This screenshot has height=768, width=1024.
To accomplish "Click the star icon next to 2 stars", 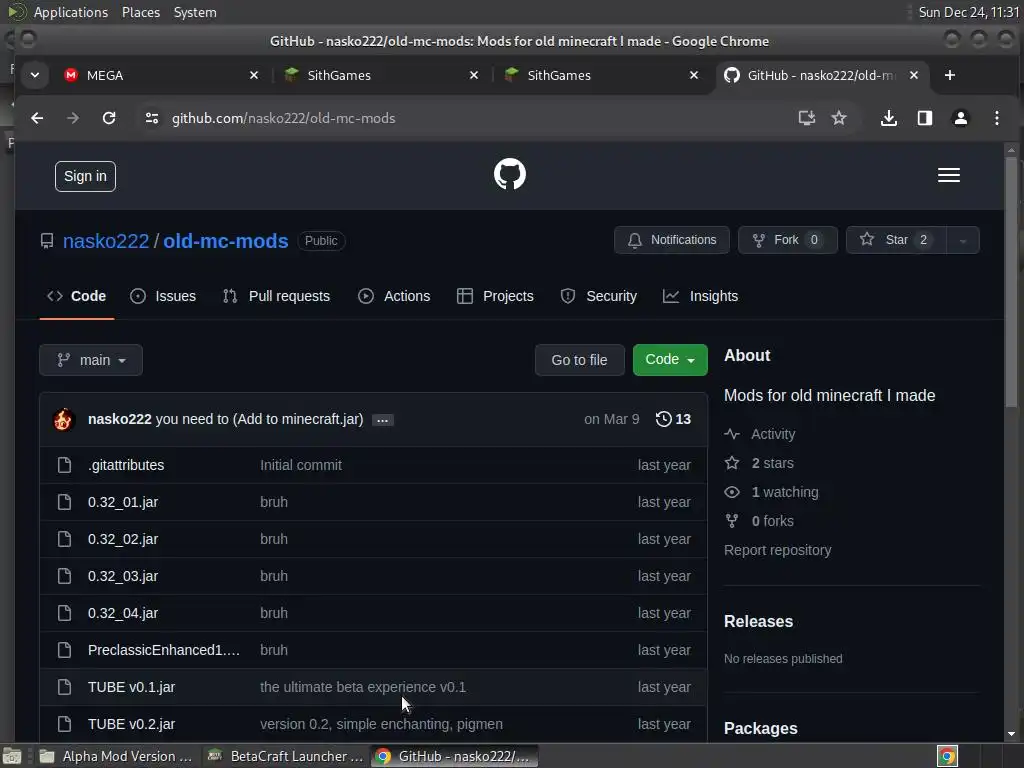I will 732,463.
